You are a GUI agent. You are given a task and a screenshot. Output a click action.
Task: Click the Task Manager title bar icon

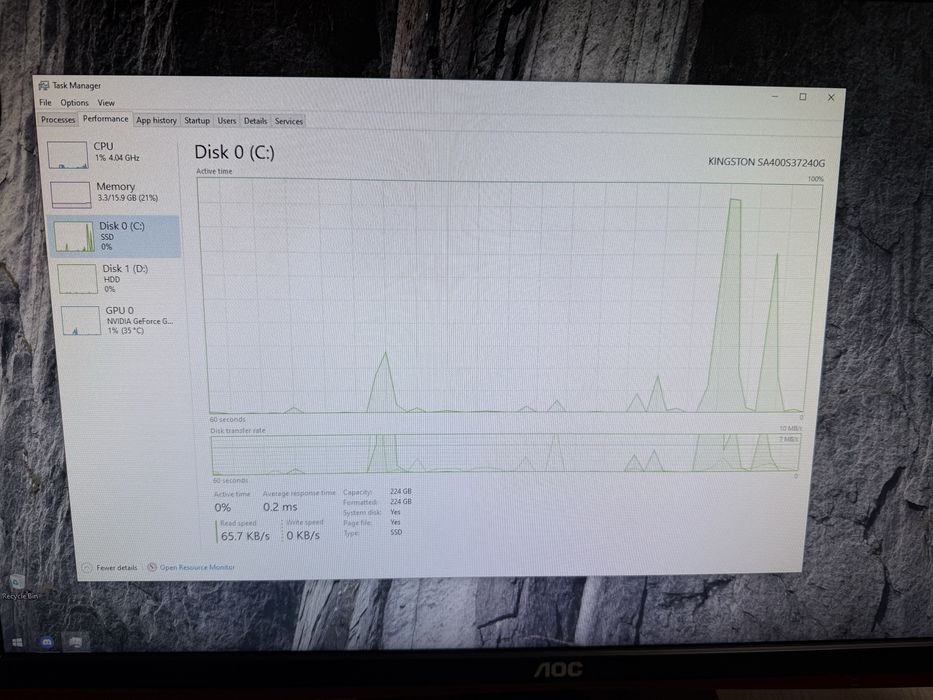pyautogui.click(x=44, y=86)
